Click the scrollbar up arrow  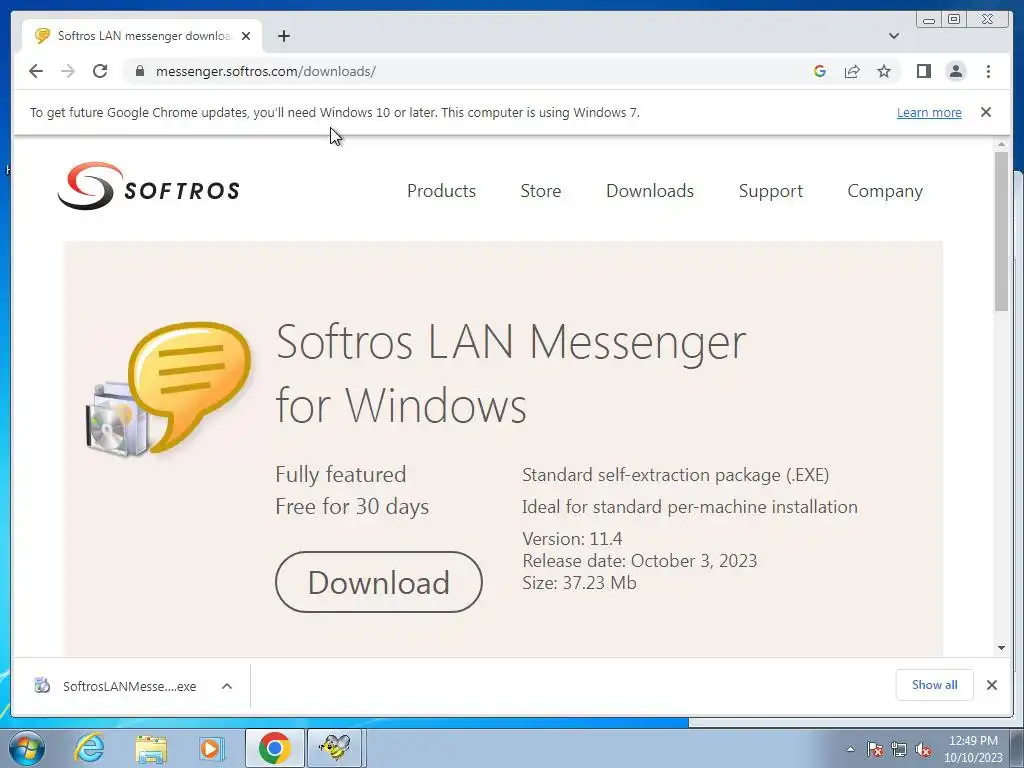click(1001, 144)
